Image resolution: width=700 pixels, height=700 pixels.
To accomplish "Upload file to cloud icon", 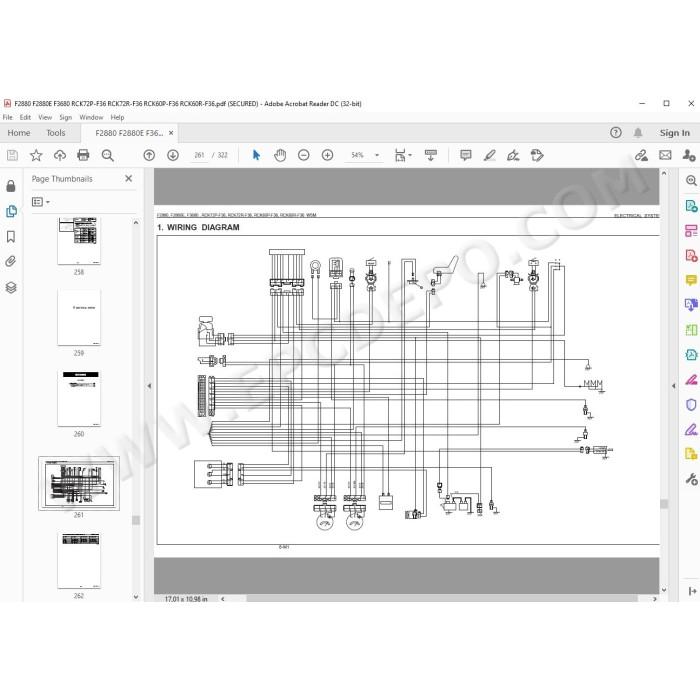I will tap(60, 155).
